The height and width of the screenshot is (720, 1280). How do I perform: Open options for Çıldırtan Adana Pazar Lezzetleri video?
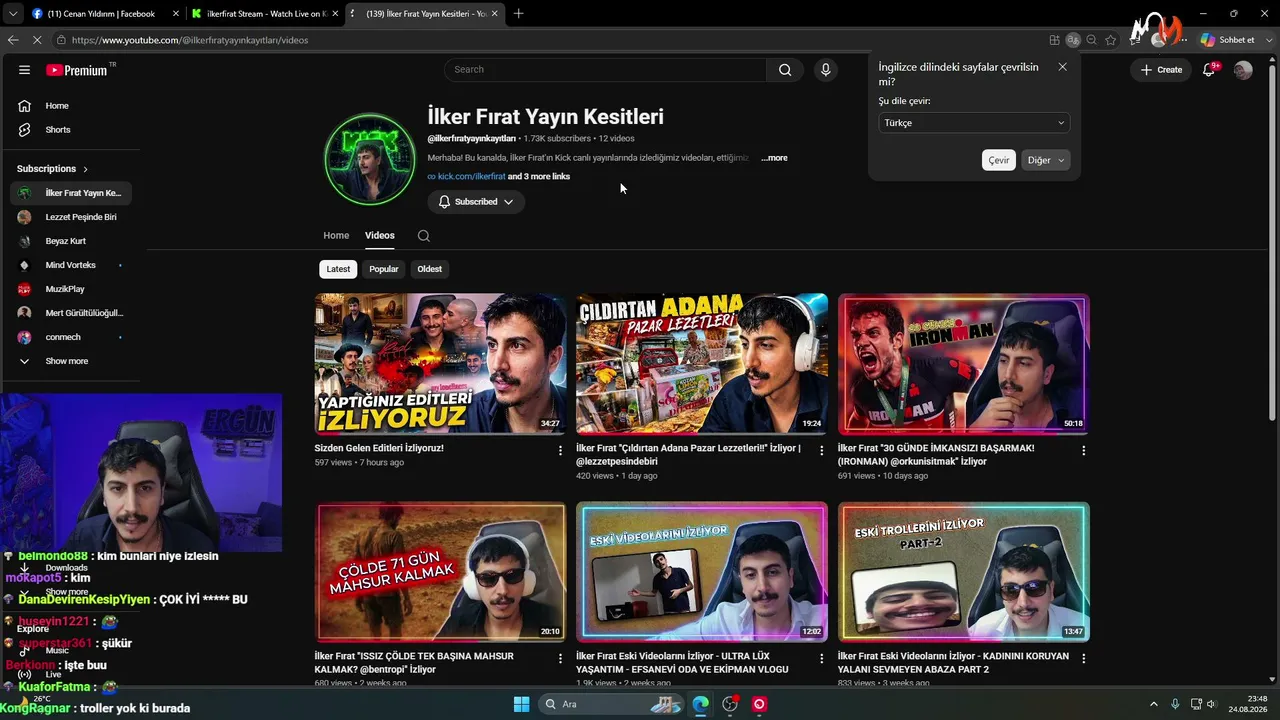click(822, 451)
